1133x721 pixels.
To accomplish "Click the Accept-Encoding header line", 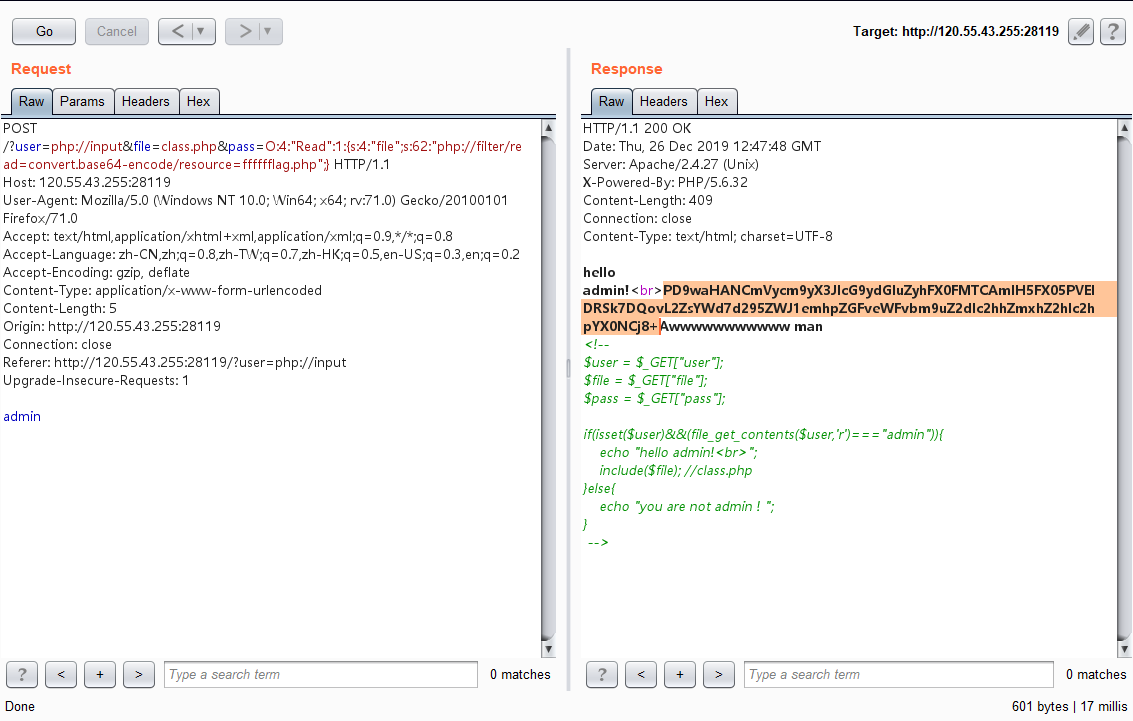I will [x=97, y=272].
